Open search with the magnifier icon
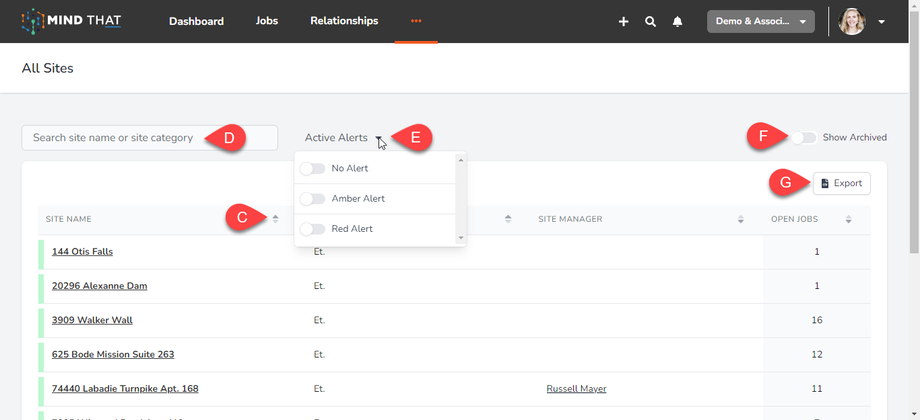The width and height of the screenshot is (920, 420). pyautogui.click(x=650, y=21)
